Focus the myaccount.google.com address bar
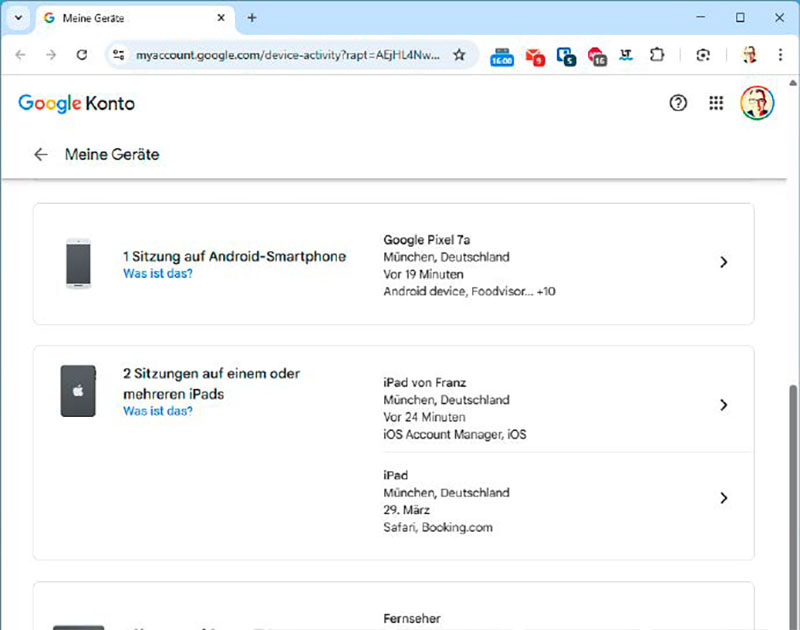Viewport: 800px width, 630px height. pos(288,55)
